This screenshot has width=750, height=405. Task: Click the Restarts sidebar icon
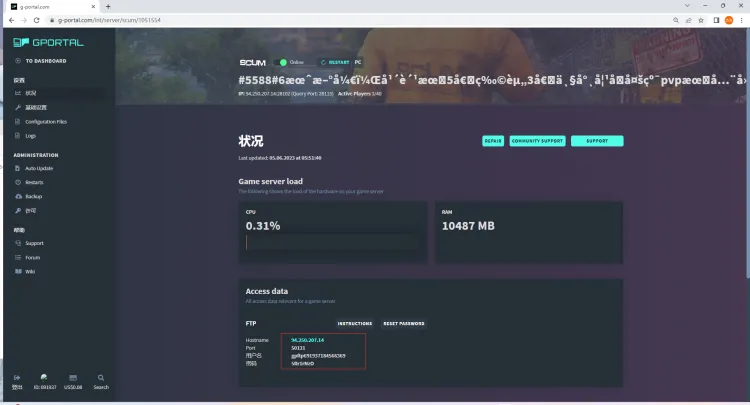(x=17, y=182)
